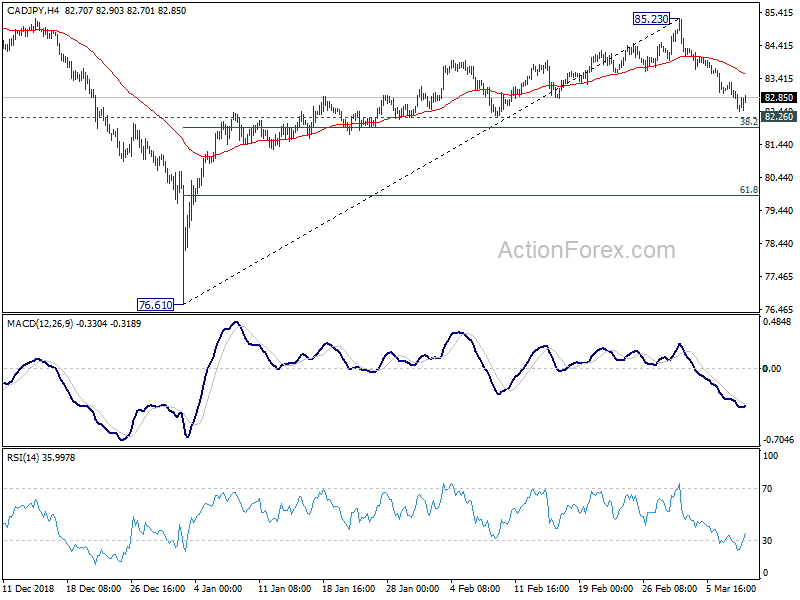
Task: Click the CADJPY,H4 chart title
Action: pos(33,10)
